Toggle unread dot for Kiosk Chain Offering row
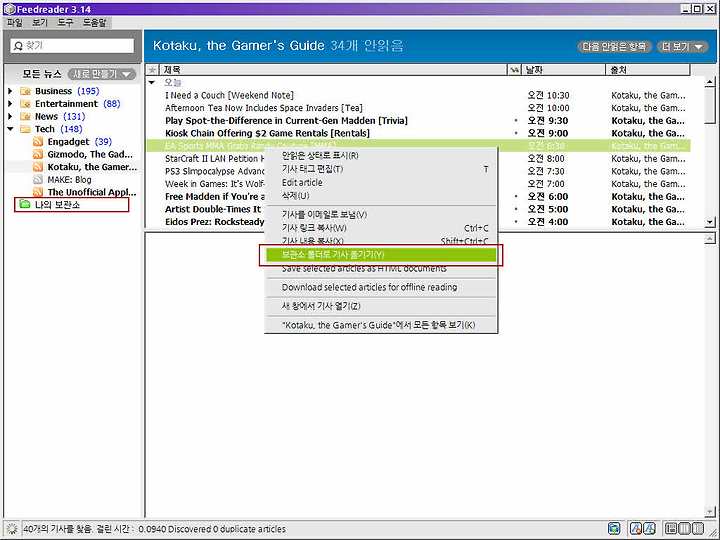Viewport: 720px width, 540px height. coord(516,133)
